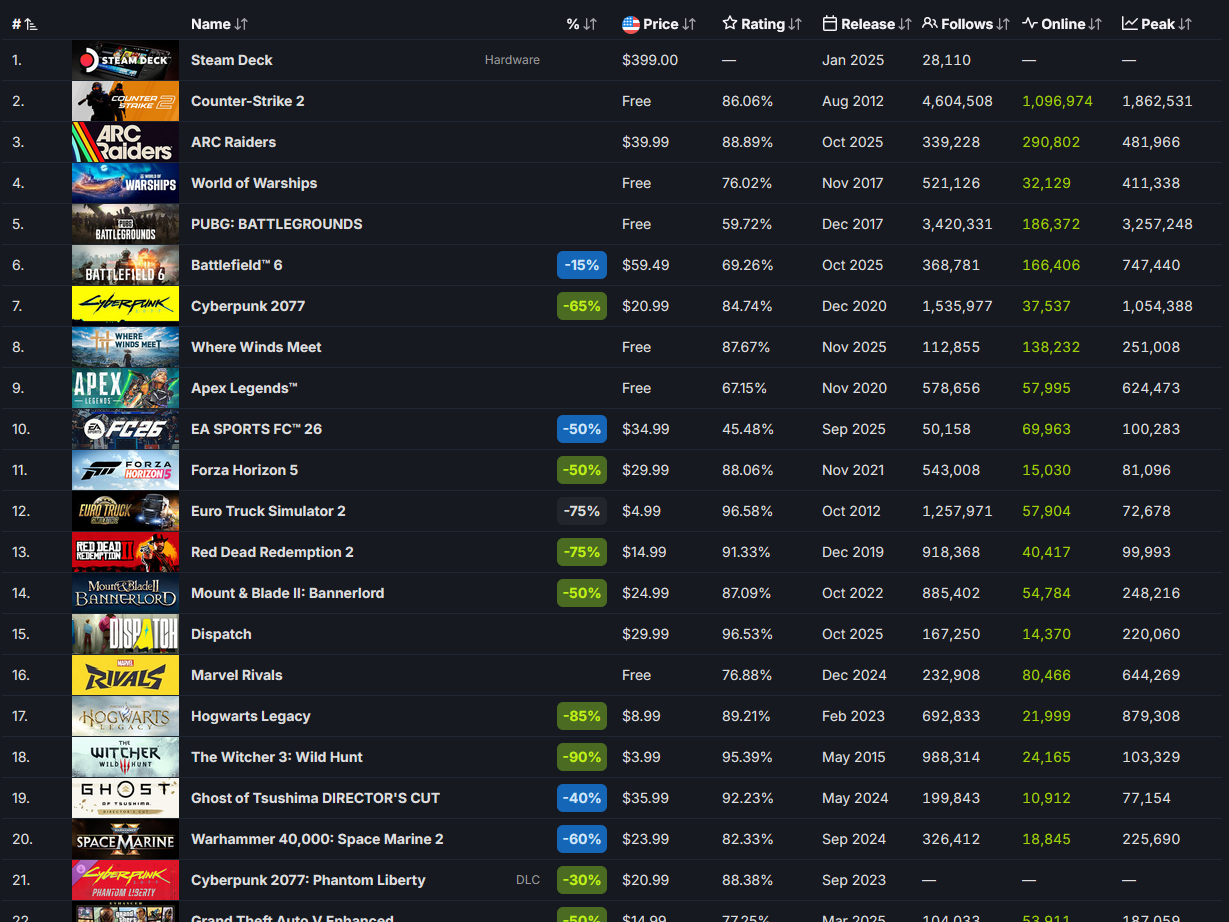1229x922 pixels.
Task: Open the EA SPORTS FC 26 link
Action: pos(257,429)
